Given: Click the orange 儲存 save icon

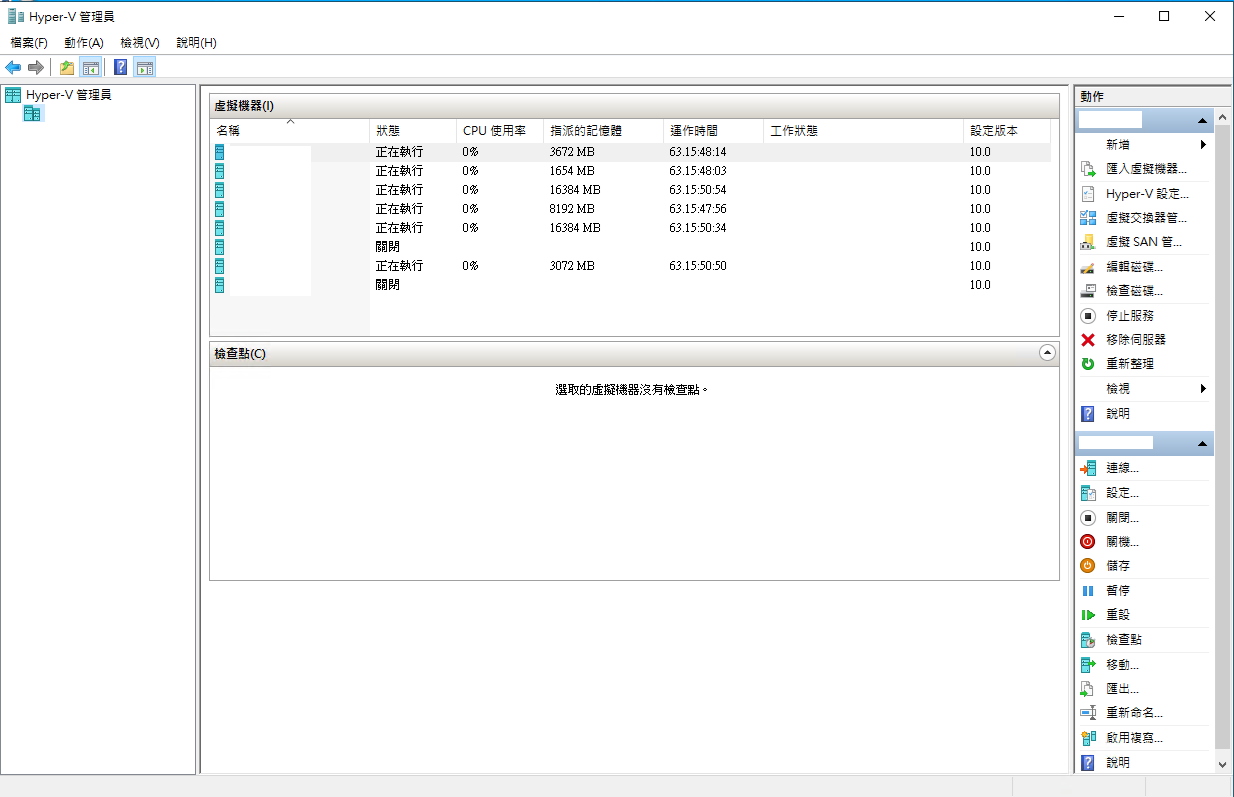Looking at the screenshot, I should [1088, 565].
